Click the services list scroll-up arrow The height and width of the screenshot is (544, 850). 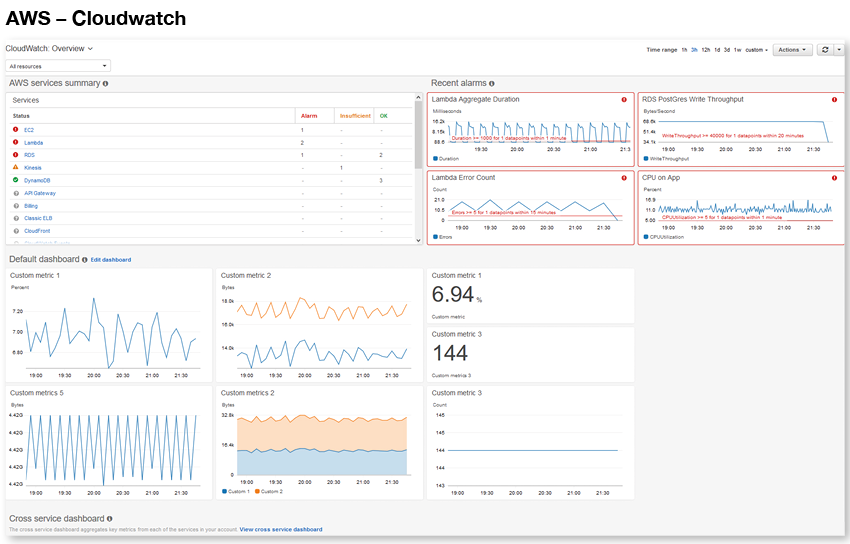click(418, 97)
